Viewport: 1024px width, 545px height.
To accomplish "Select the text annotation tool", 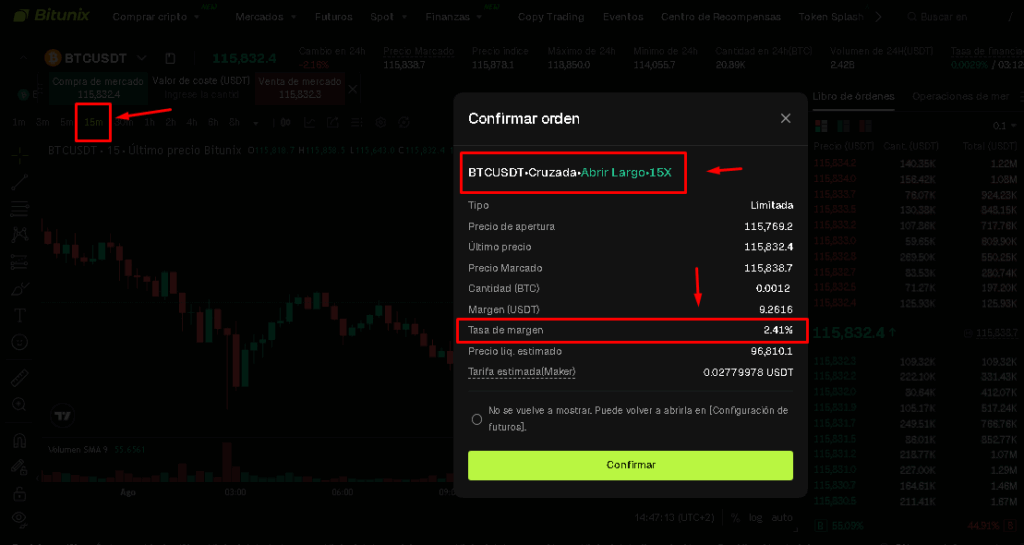I will coord(19,315).
